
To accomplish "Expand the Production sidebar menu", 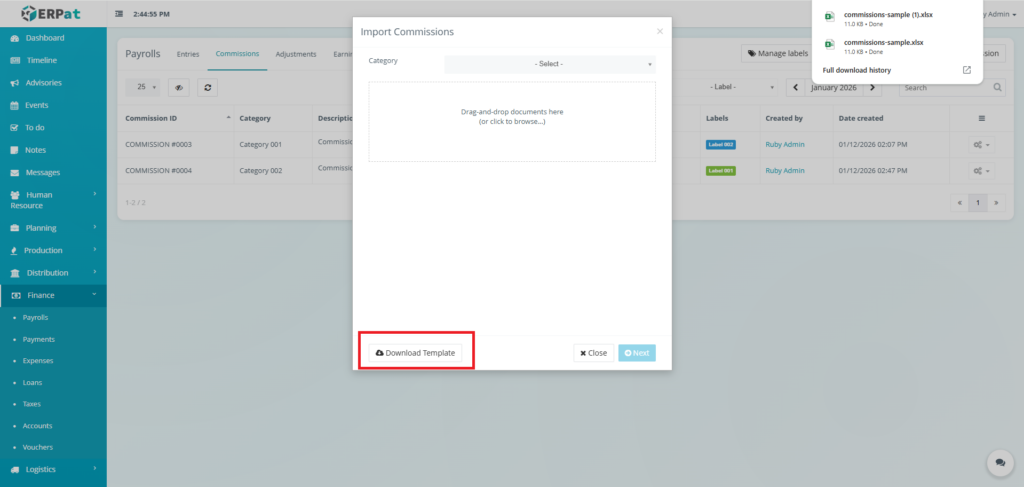I will pos(53,250).
